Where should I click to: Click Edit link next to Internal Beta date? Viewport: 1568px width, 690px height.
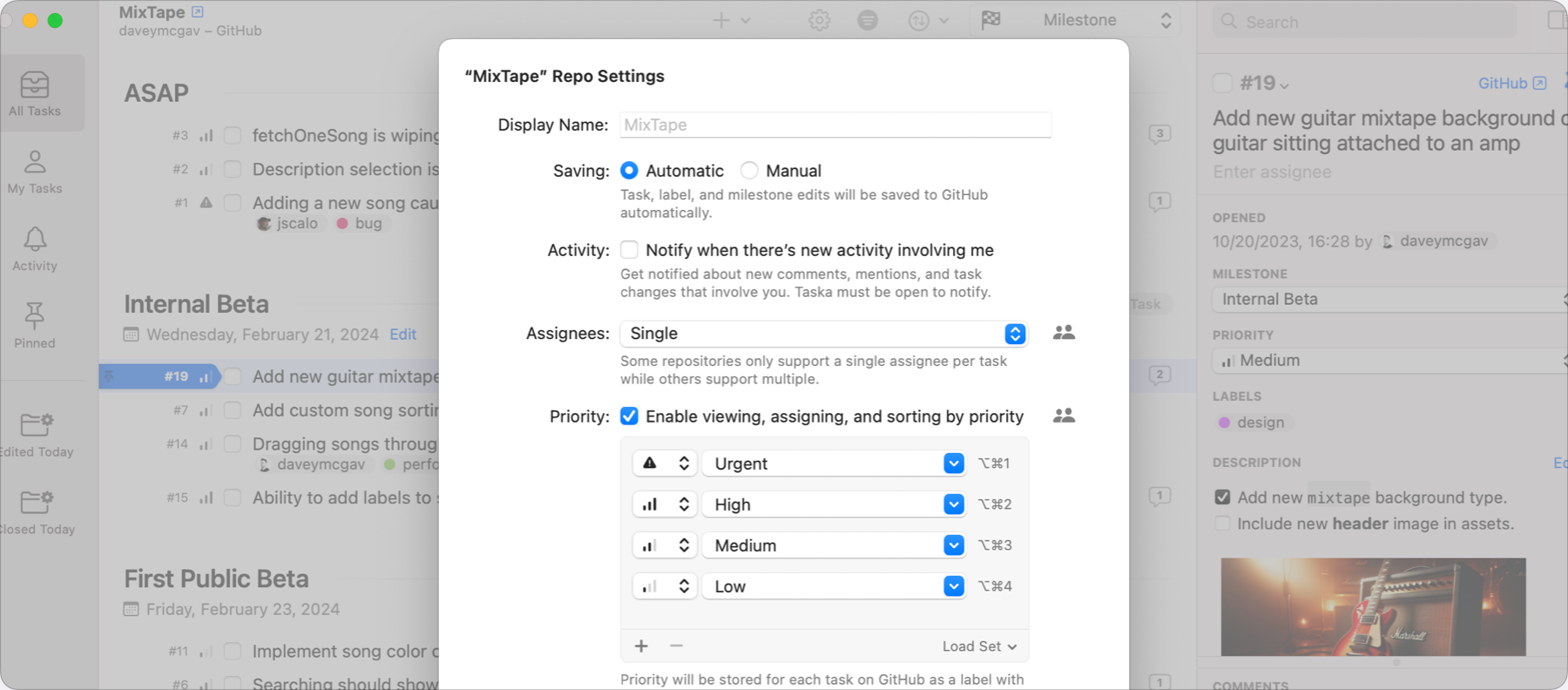[402, 335]
